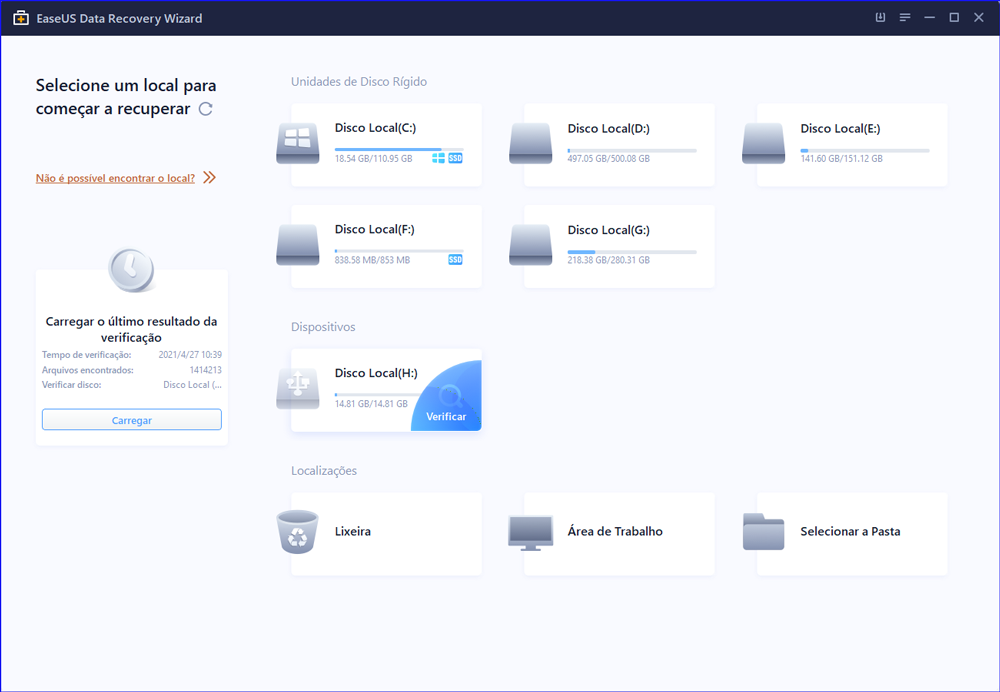
Task: Click the Disco Local(C:) label
Action: click(376, 128)
